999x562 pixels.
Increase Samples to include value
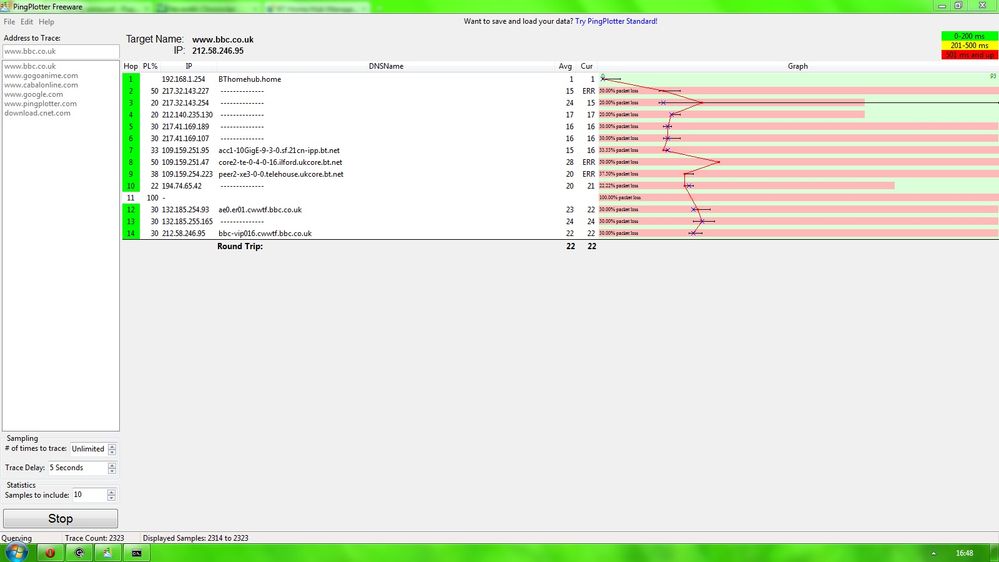click(x=111, y=492)
